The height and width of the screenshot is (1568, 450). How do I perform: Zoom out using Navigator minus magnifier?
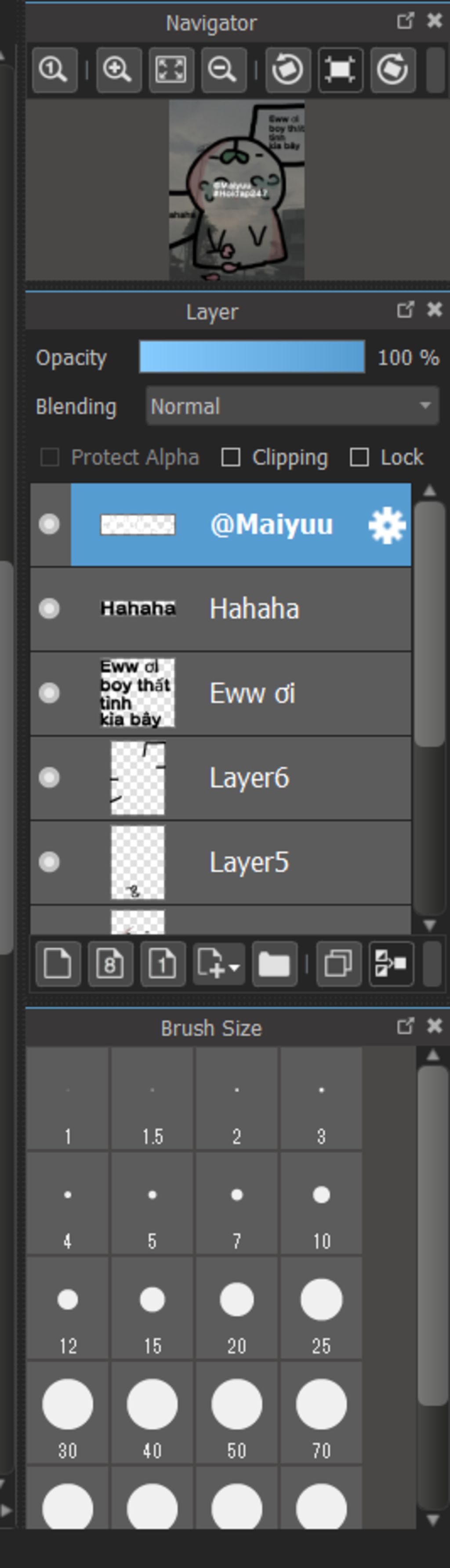click(x=223, y=70)
